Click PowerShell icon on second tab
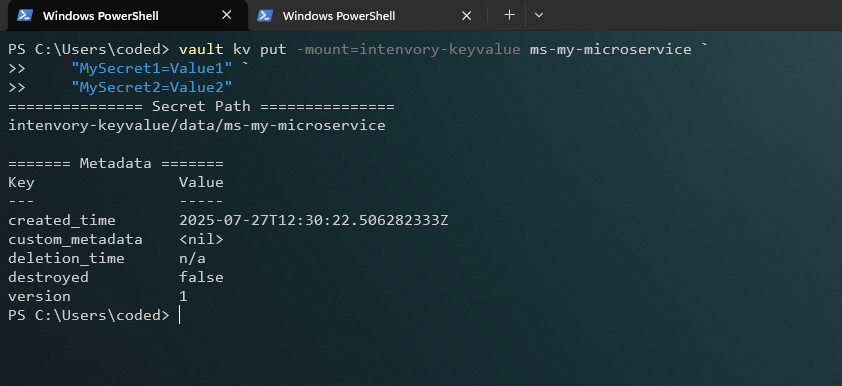The height and width of the screenshot is (386, 842). click(x=265, y=16)
